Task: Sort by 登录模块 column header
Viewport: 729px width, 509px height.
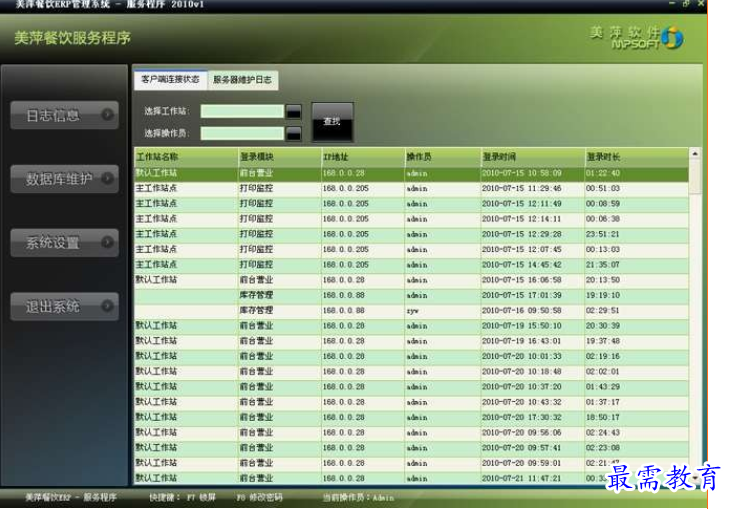Action: [x=279, y=157]
